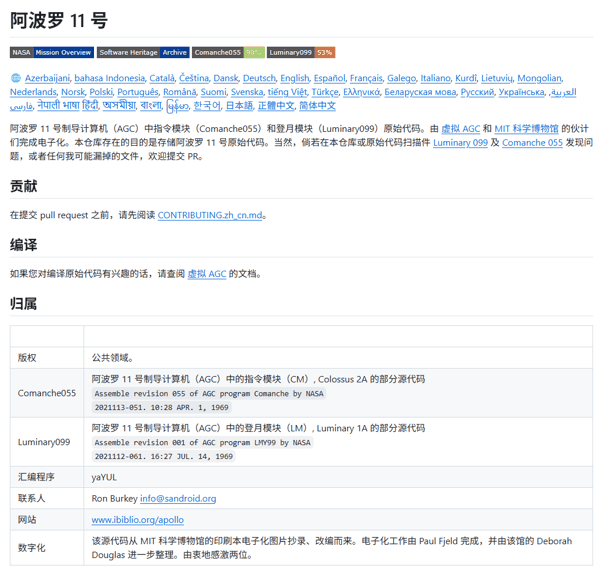Open the Comanche 055 scans link
Viewport: 600px width, 573px height.
(532, 143)
